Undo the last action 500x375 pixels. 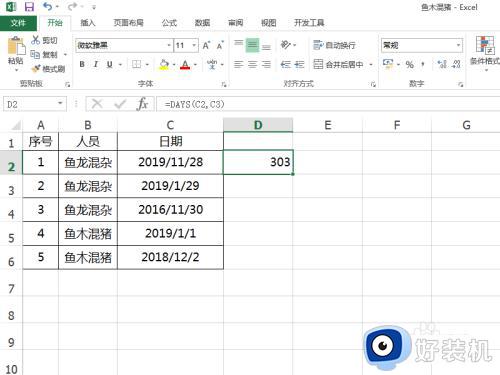pos(47,6)
